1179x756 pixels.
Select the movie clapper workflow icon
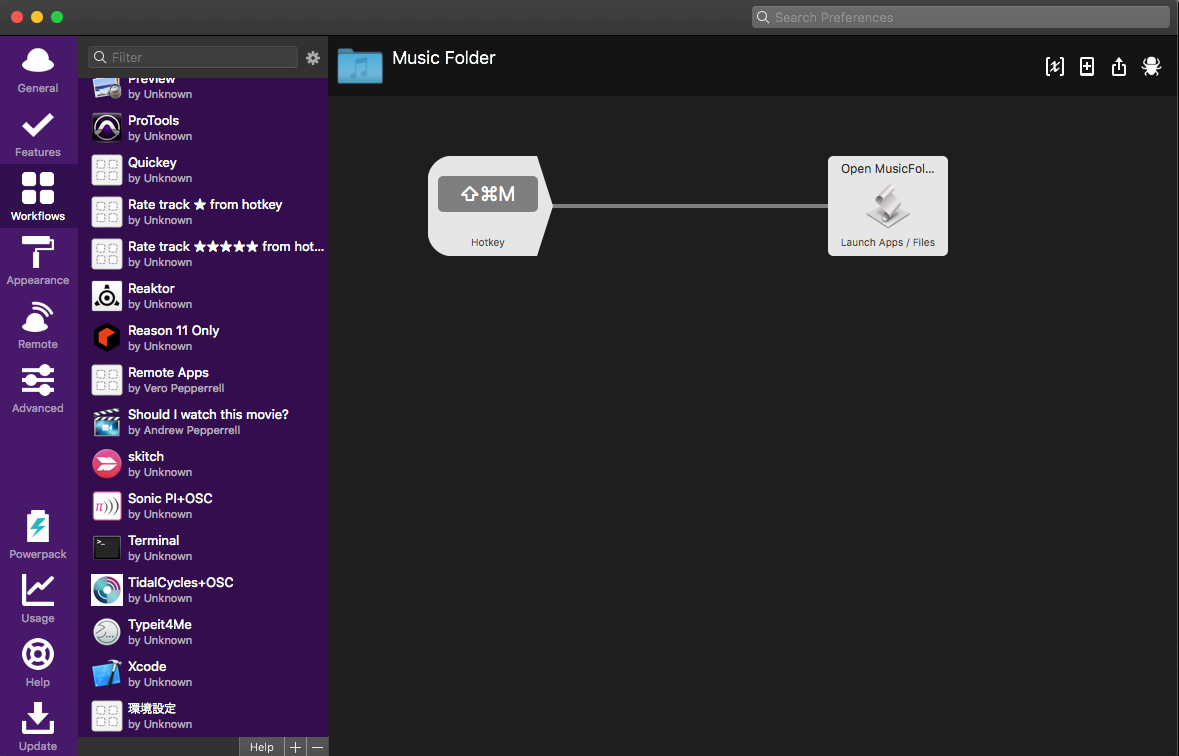107,422
